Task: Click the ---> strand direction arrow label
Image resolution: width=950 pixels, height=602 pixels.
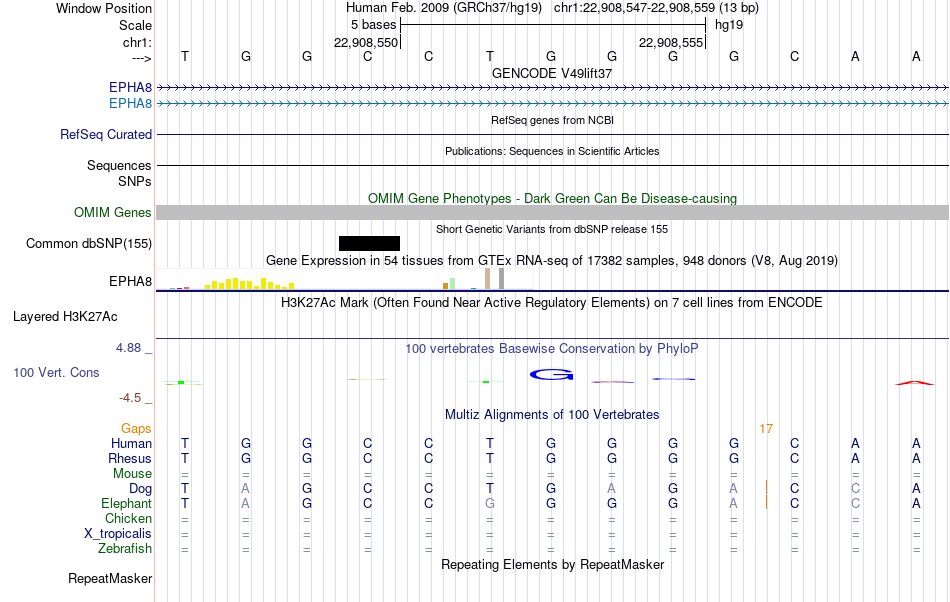Action: click(141, 58)
